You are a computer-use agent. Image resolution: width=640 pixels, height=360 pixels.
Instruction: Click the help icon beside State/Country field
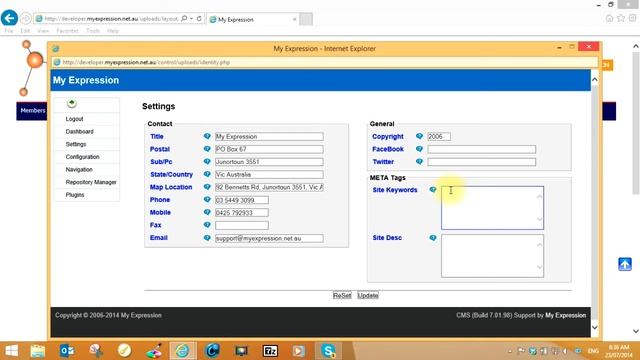pos(207,174)
